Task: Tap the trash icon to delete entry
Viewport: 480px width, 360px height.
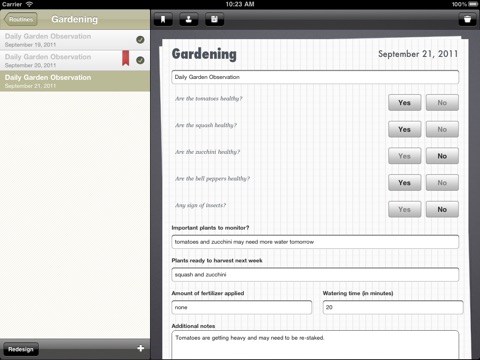Action: (x=467, y=19)
